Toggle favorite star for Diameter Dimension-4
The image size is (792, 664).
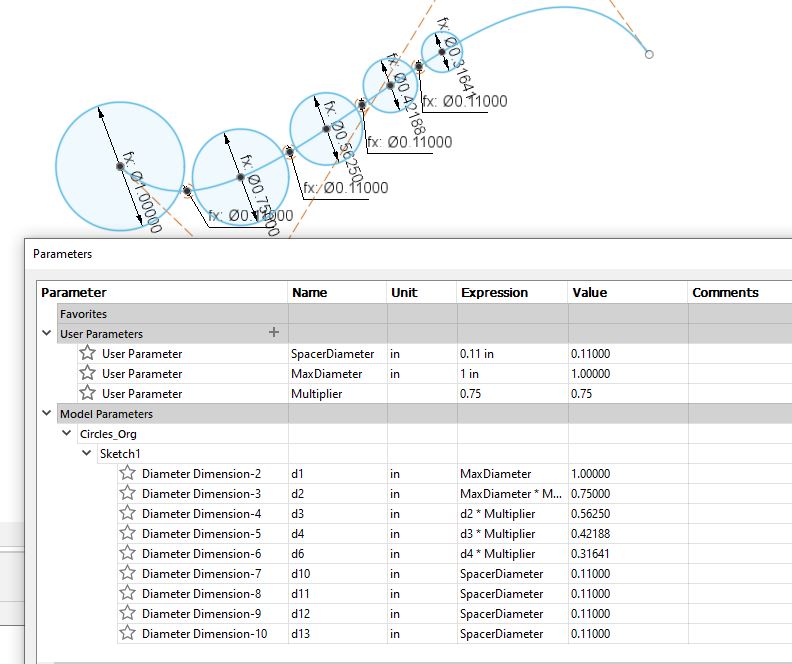click(127, 513)
